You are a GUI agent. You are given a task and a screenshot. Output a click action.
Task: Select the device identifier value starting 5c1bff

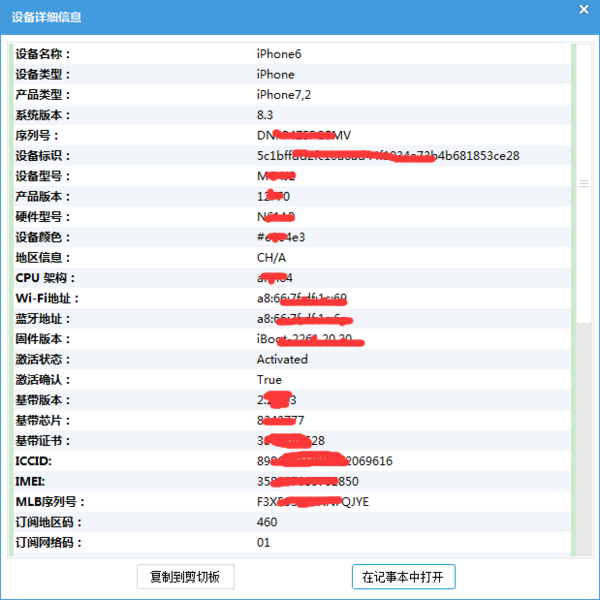tap(388, 156)
